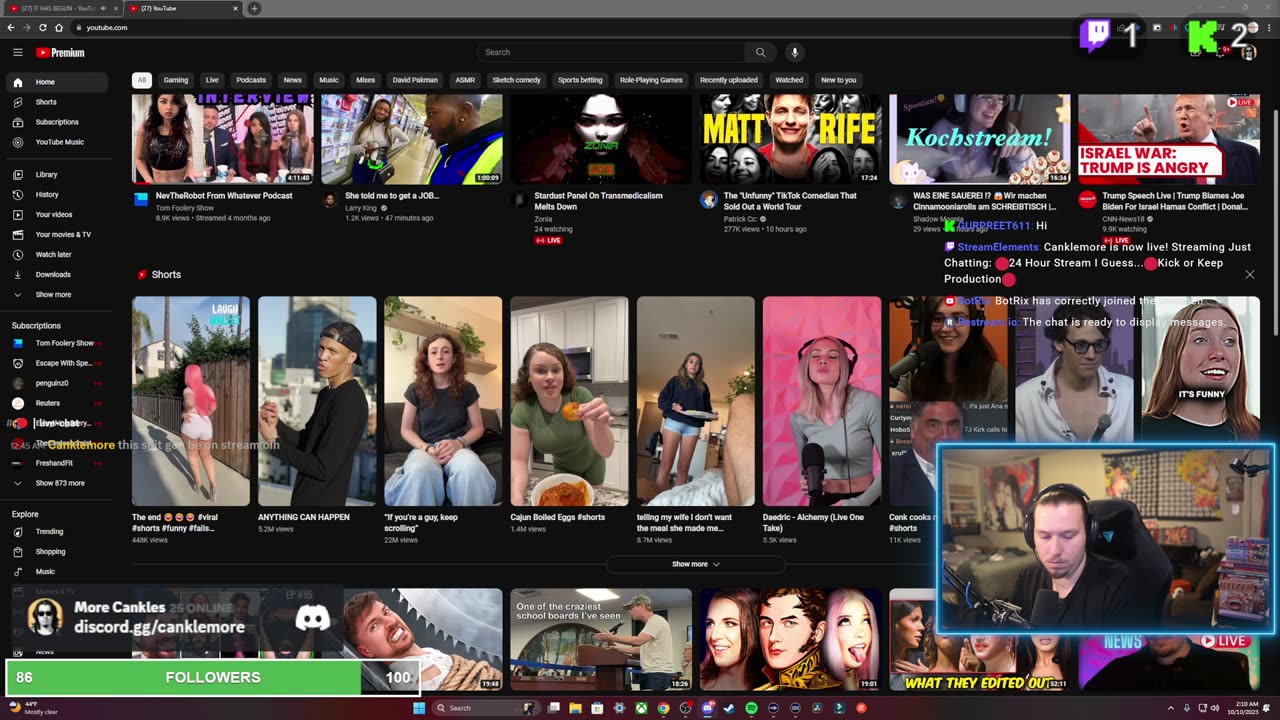The image size is (1280, 720).
Task: Open Shorts in the sidebar
Action: [56, 102]
